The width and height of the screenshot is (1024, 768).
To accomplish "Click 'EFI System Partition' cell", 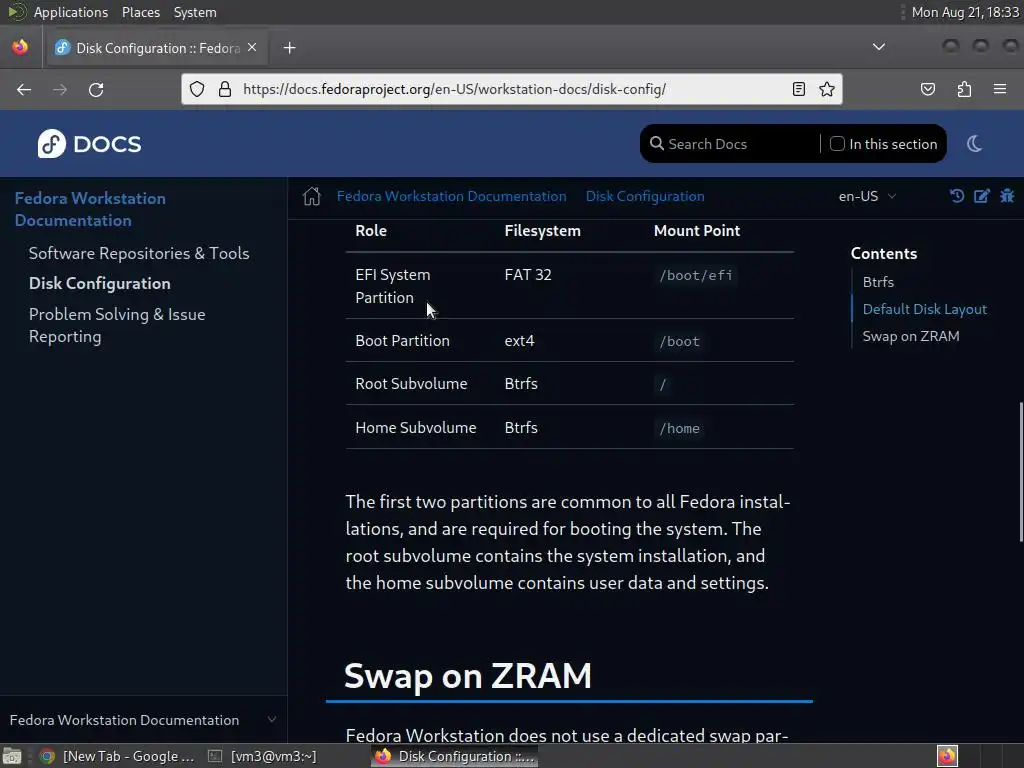I will click(x=393, y=286).
